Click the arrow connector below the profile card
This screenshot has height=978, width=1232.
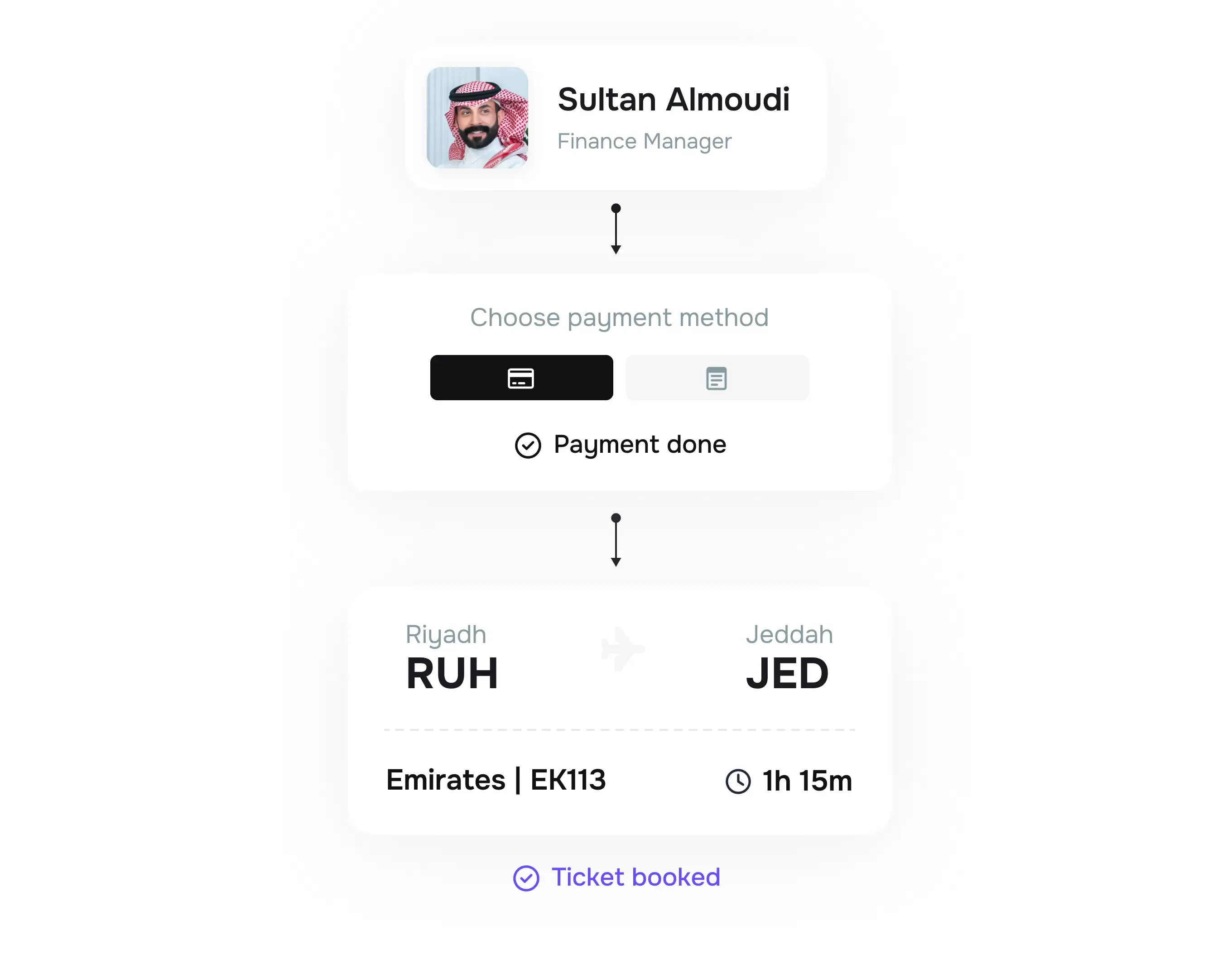pos(616,229)
